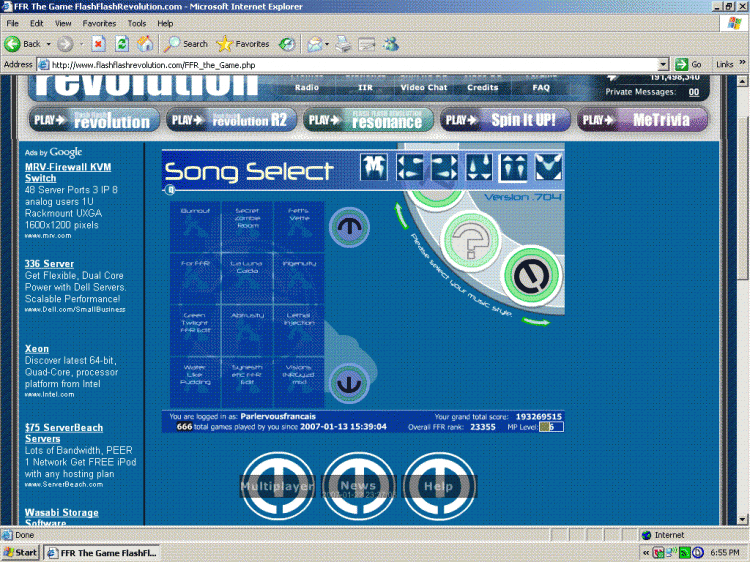
Task: Rotate music style wheel with upper green arrow
Action: click(x=401, y=216)
